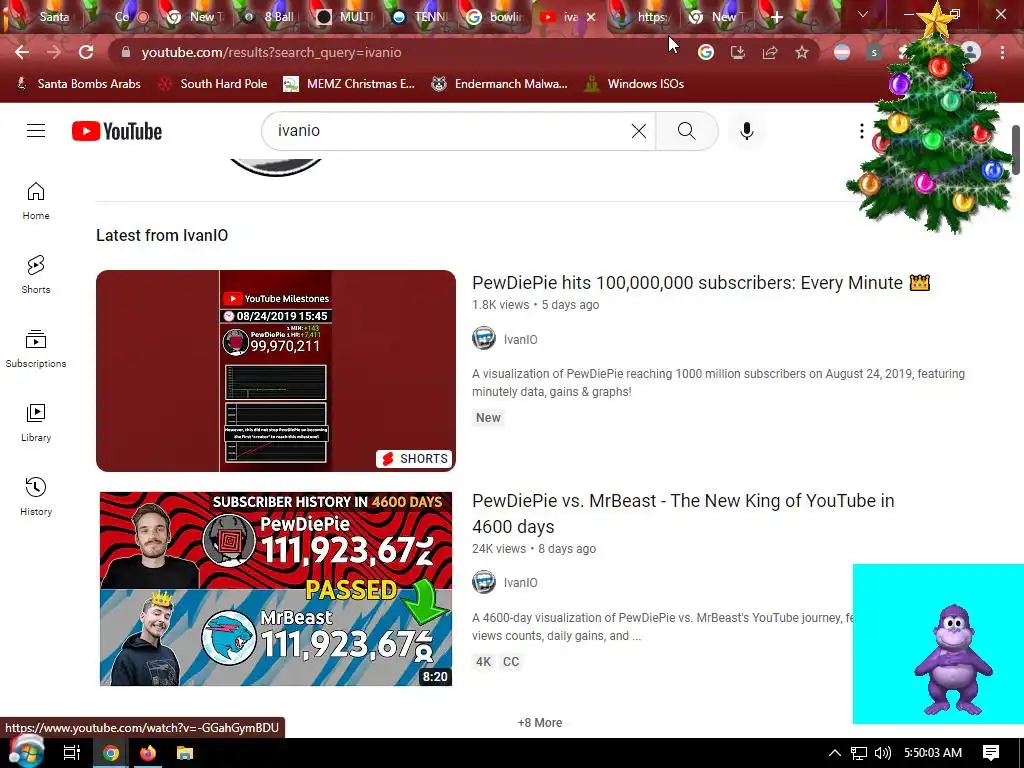Bookmark this page with the star icon

click(x=802, y=52)
